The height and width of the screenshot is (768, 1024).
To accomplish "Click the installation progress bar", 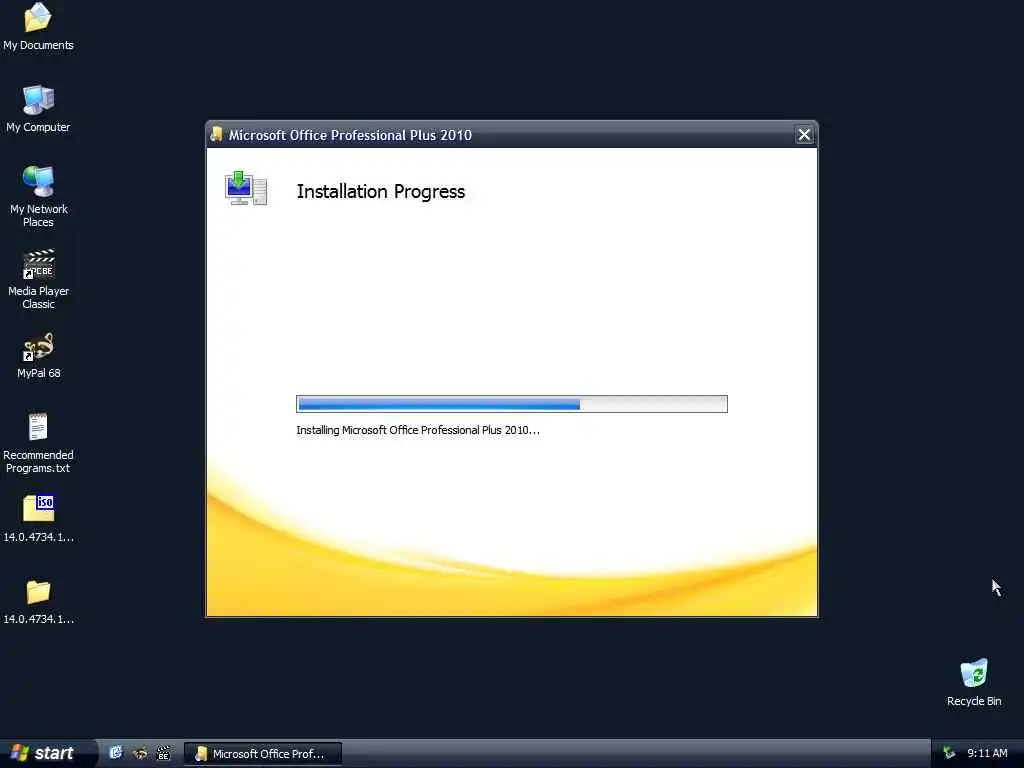I will tap(511, 404).
